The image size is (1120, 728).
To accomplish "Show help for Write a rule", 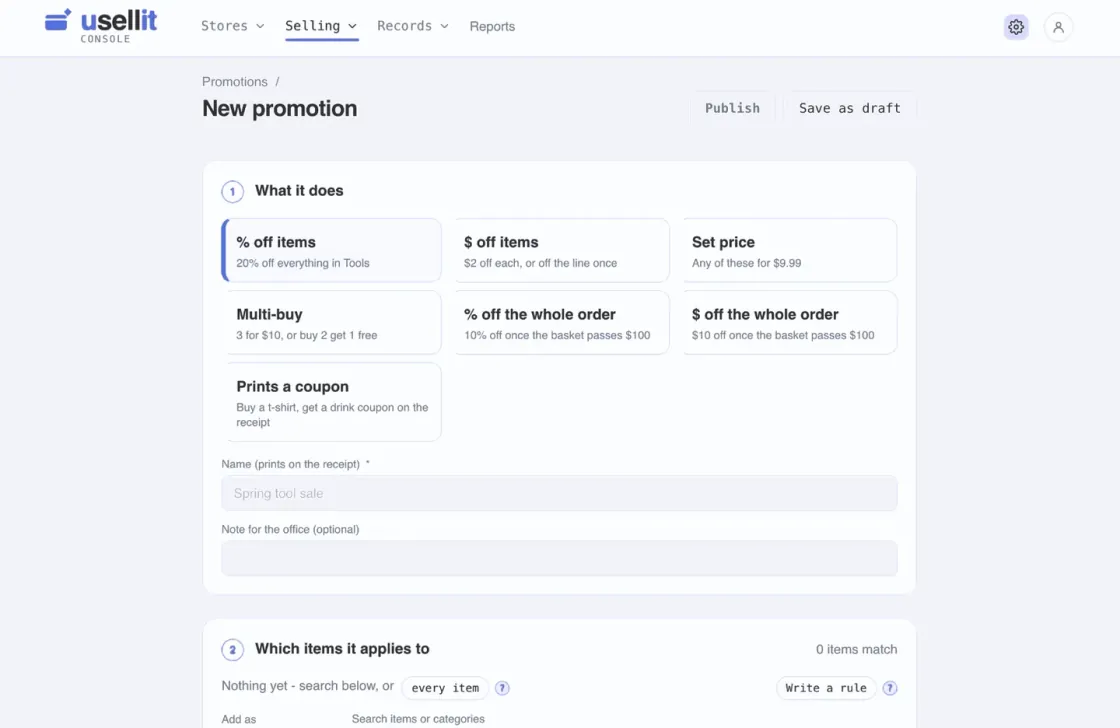I will pyautogui.click(x=889, y=688).
